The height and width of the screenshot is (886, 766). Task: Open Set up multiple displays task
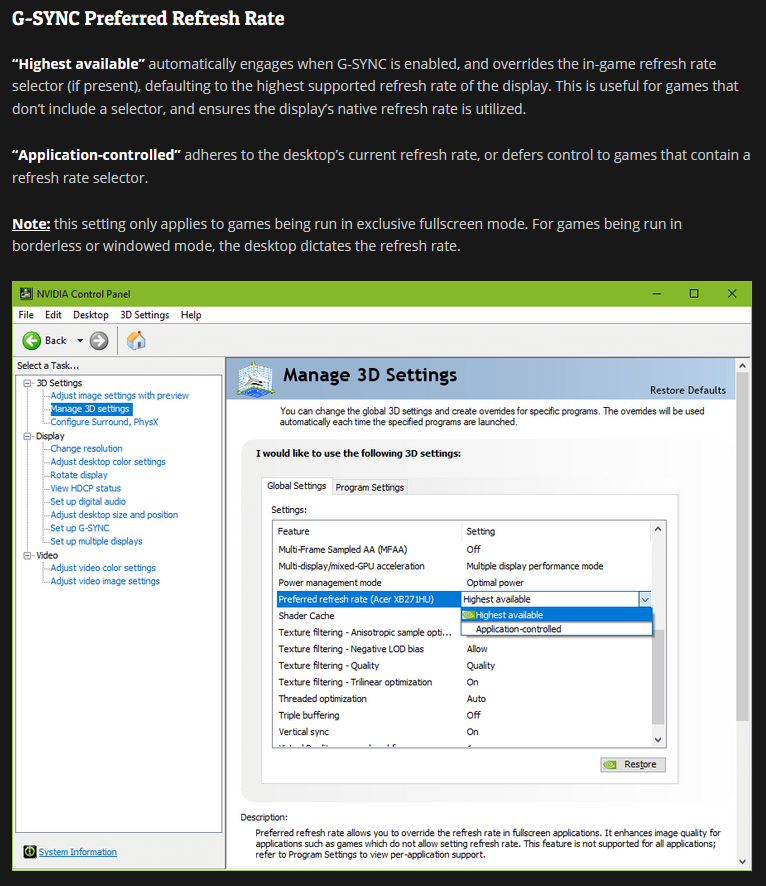[96, 541]
